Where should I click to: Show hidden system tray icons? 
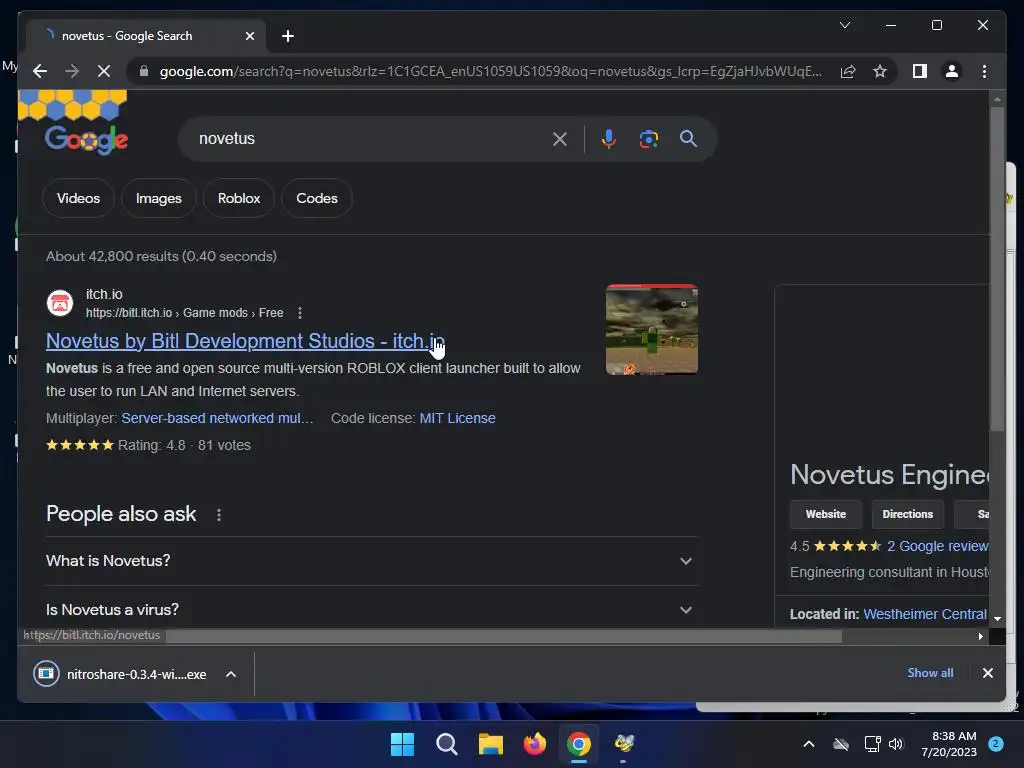tap(808, 744)
